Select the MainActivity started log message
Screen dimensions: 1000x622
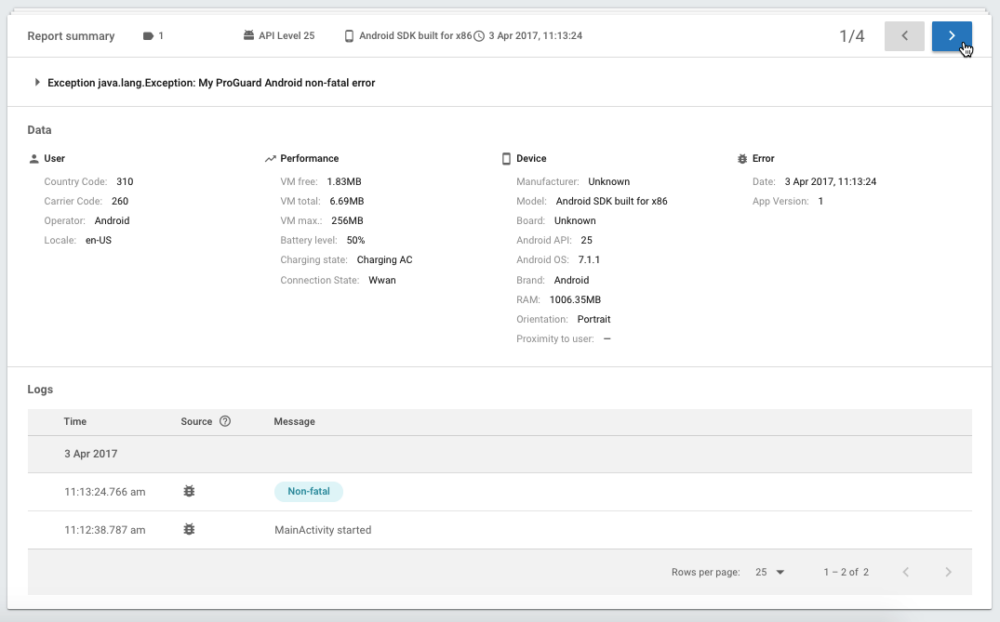(322, 530)
